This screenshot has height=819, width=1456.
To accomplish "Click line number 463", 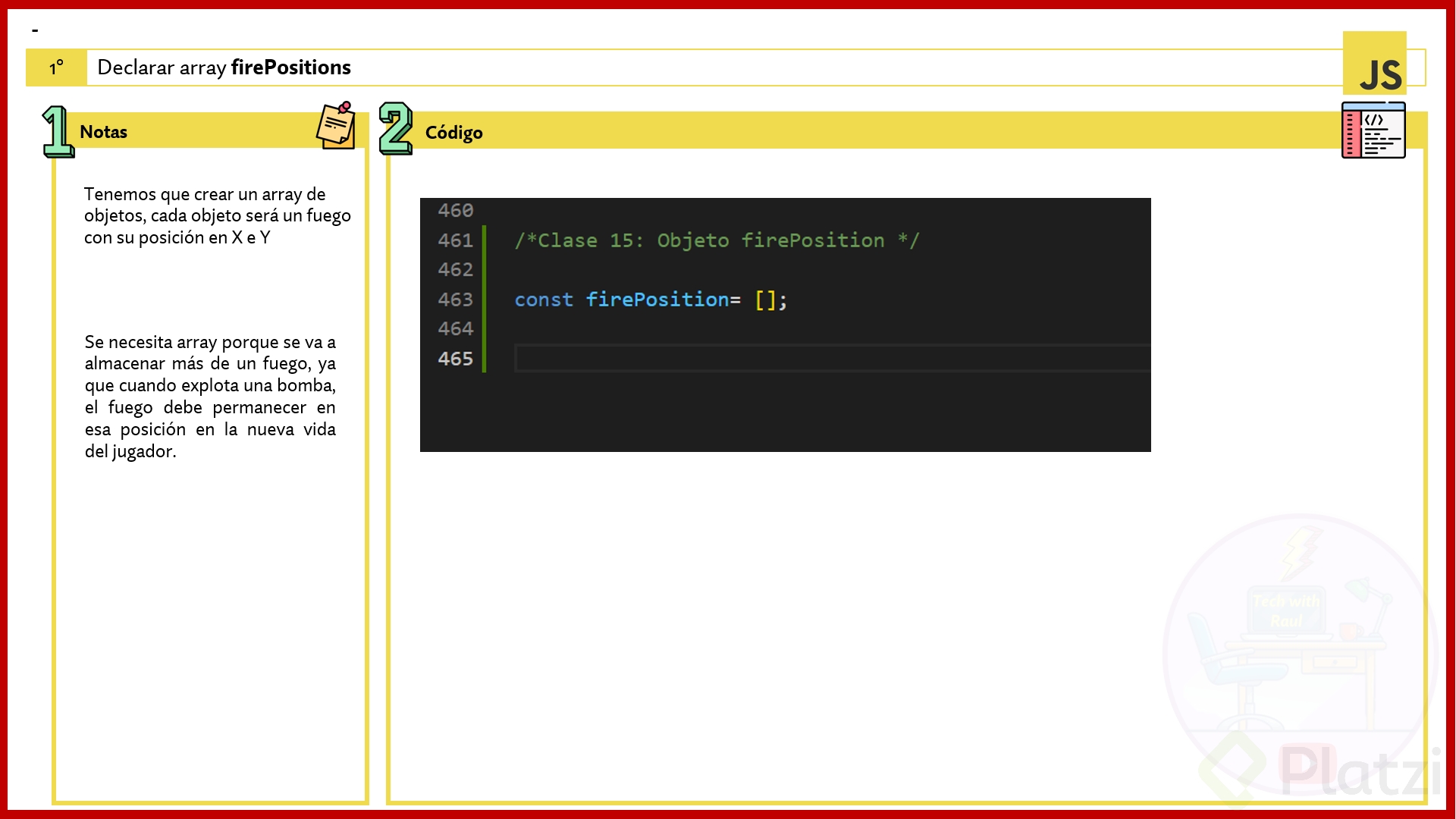I will click(455, 300).
